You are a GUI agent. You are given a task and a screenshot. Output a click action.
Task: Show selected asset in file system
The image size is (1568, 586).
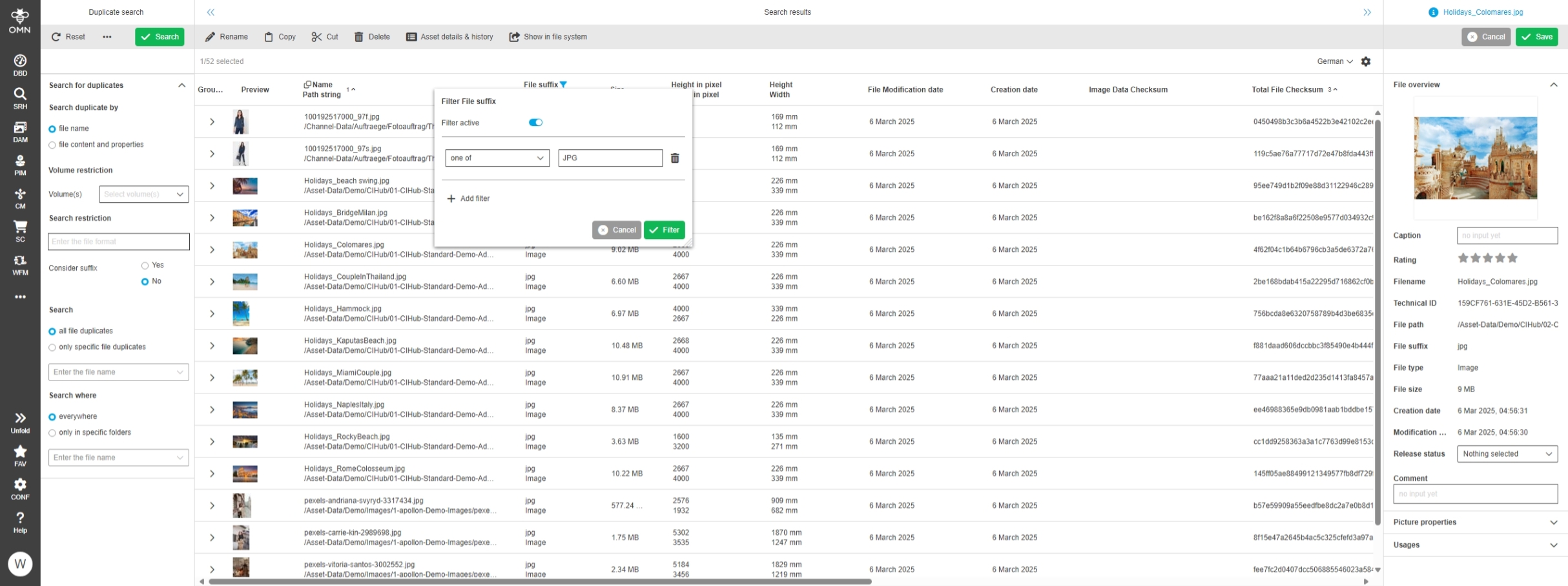(548, 37)
